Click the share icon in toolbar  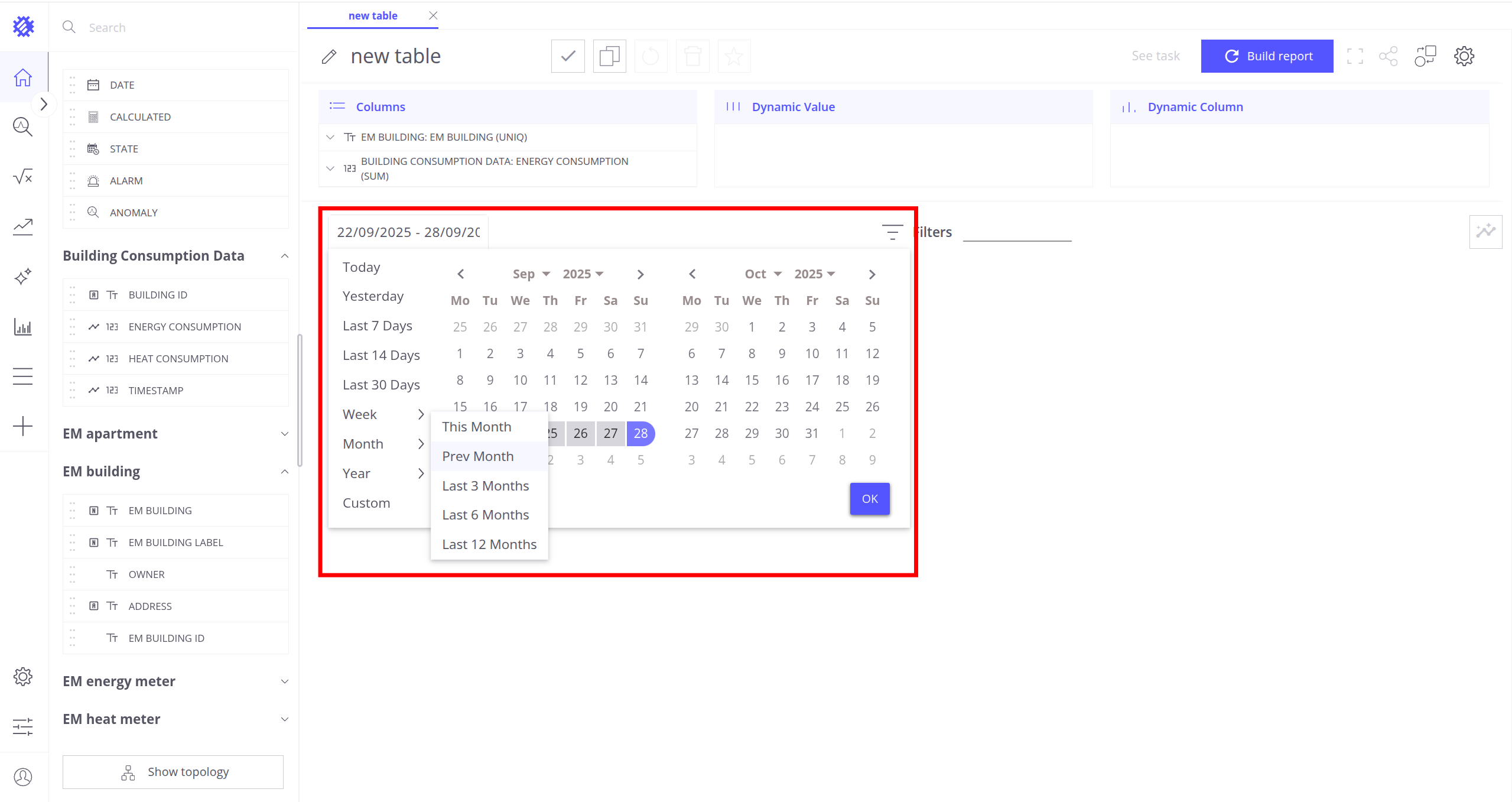1388,57
